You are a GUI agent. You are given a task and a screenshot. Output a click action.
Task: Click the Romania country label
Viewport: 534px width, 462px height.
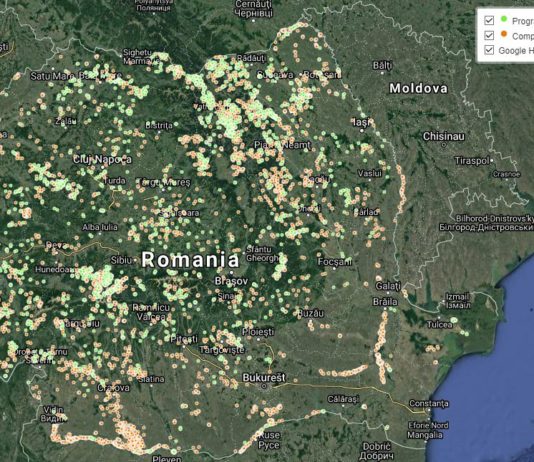[190, 260]
